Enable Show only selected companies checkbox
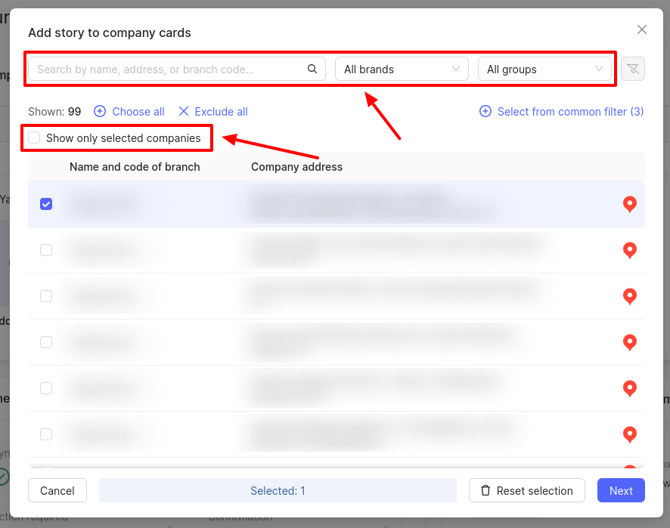The height and width of the screenshot is (528, 670). (x=34, y=138)
